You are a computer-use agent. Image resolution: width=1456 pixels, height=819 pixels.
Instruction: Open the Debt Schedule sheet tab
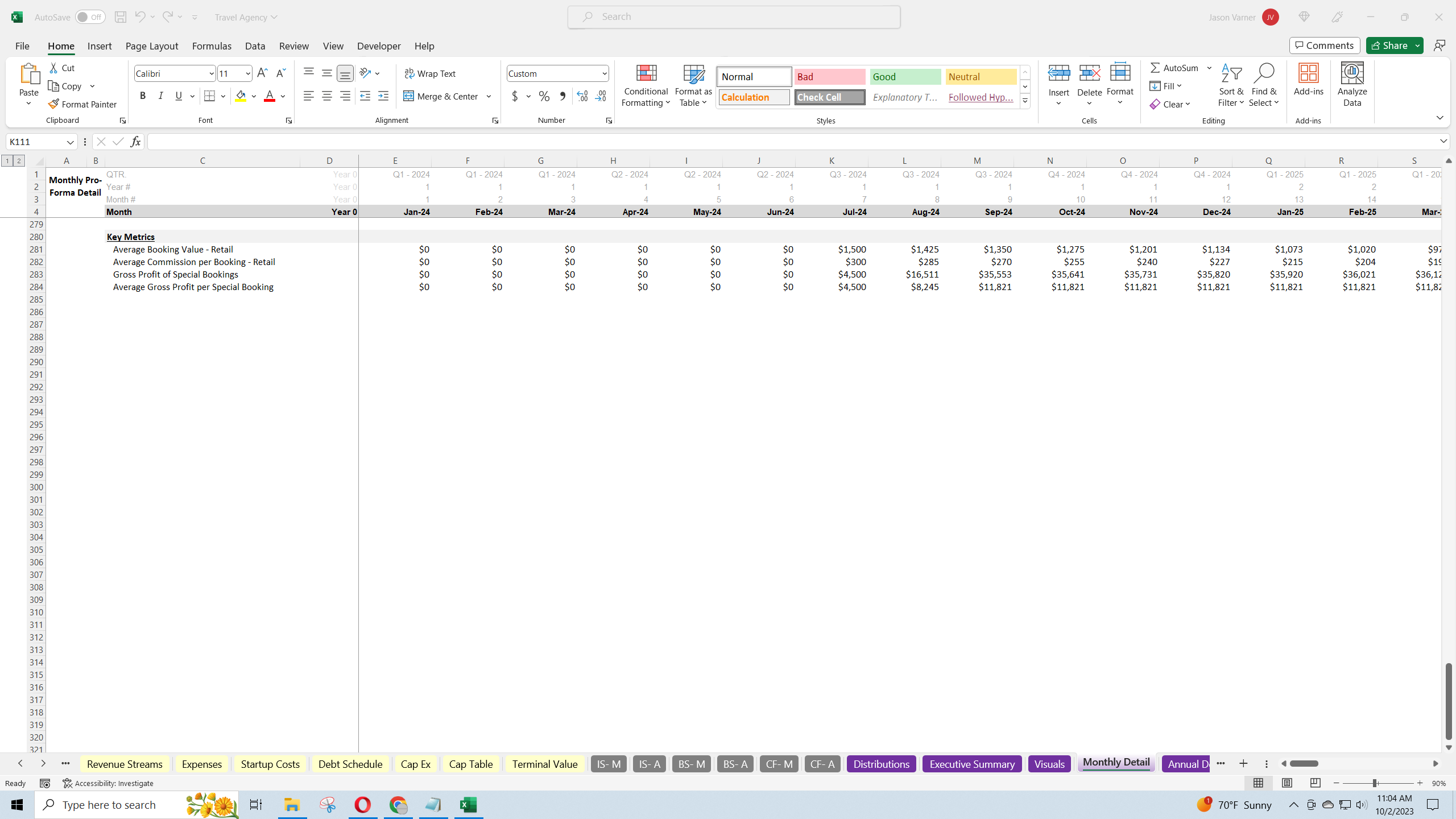(x=350, y=764)
